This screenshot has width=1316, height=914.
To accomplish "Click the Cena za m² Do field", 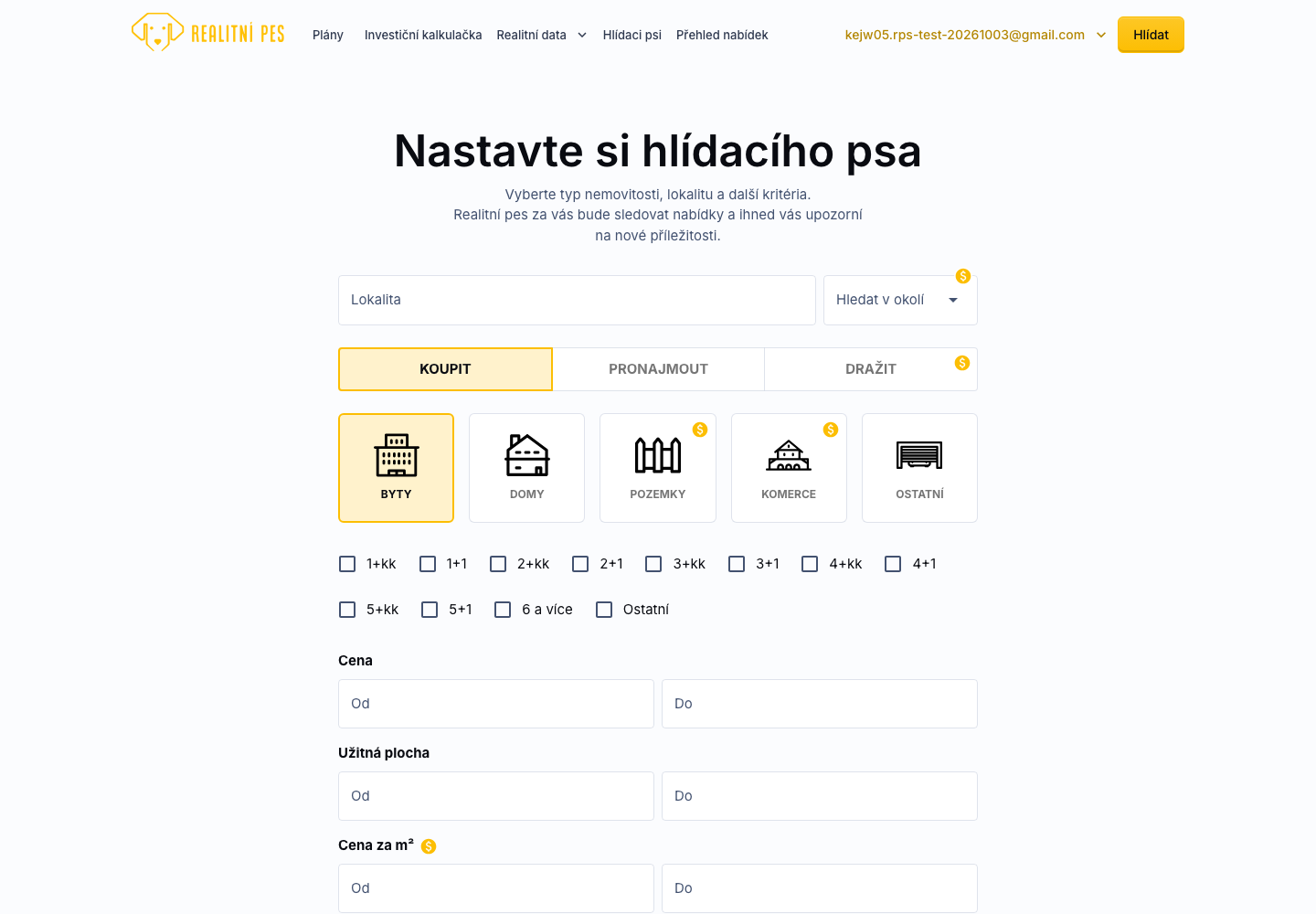I will tap(820, 888).
